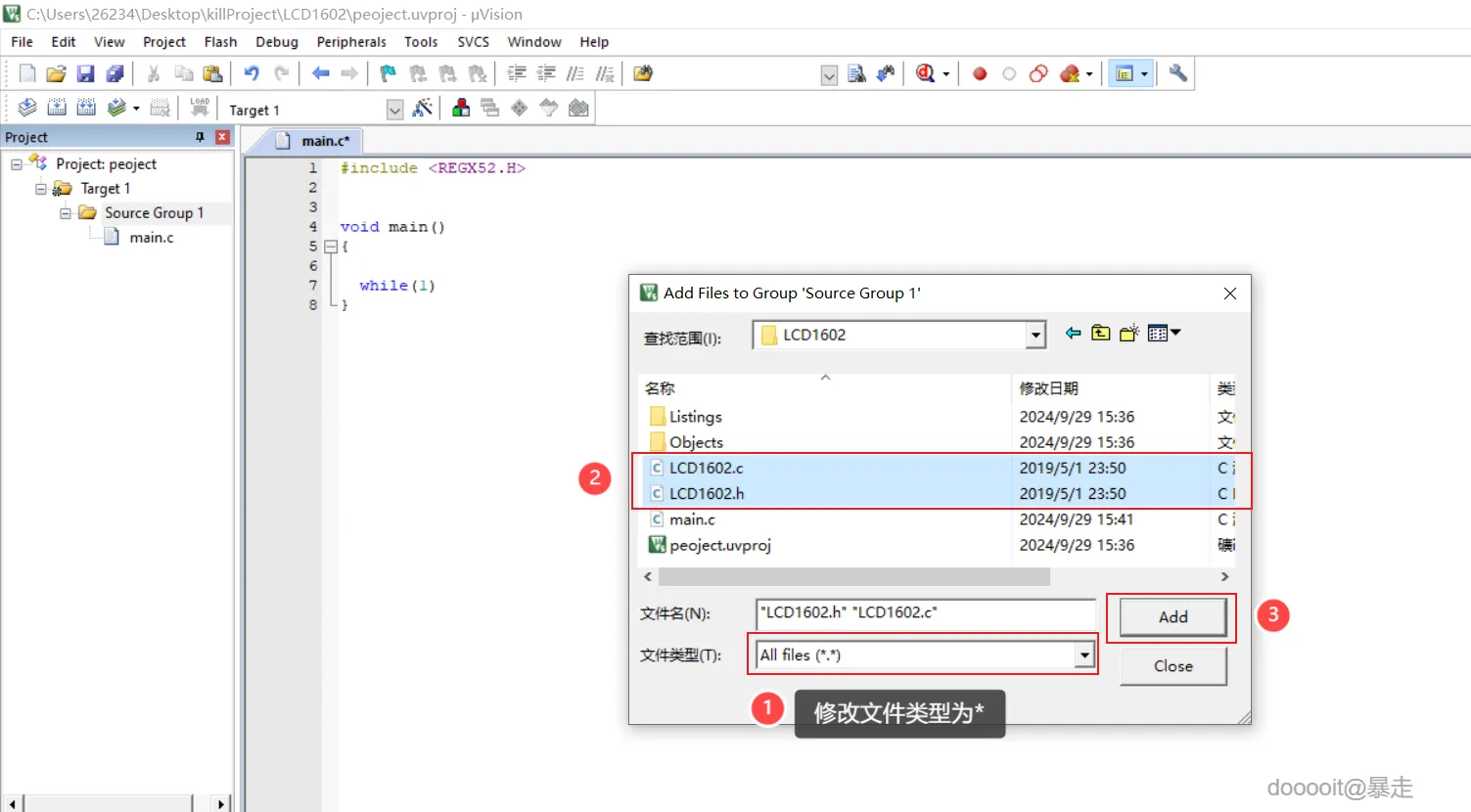Expand the LCD1602 look-in folder dropdown
1471x812 pixels.
click(1035, 335)
